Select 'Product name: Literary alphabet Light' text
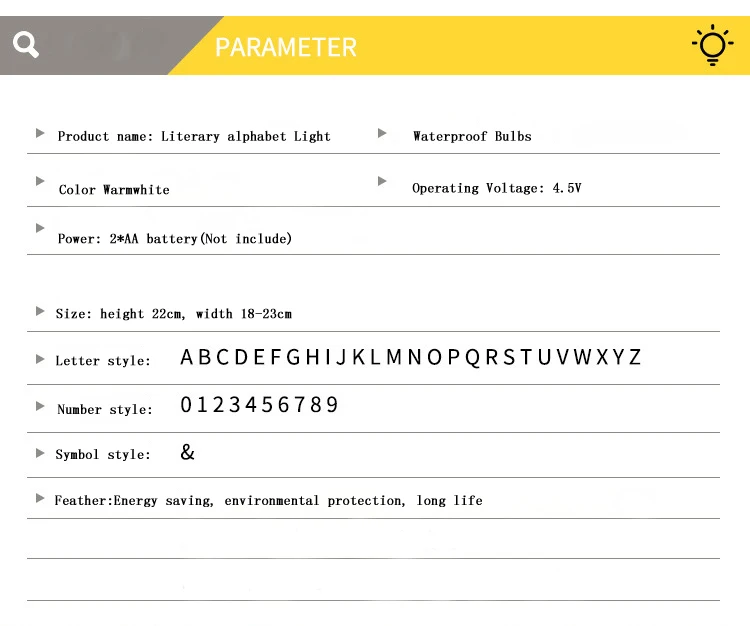 [194, 137]
